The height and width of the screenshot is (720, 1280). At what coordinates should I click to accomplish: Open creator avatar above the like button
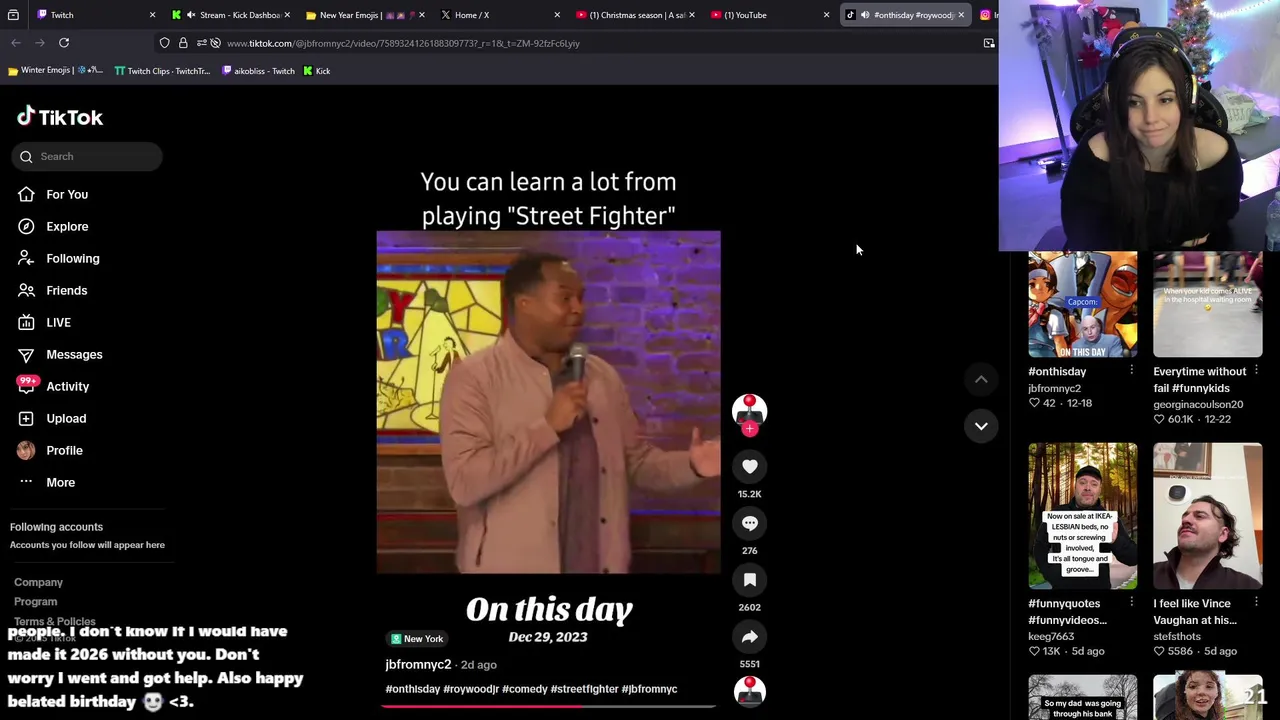coord(749,411)
